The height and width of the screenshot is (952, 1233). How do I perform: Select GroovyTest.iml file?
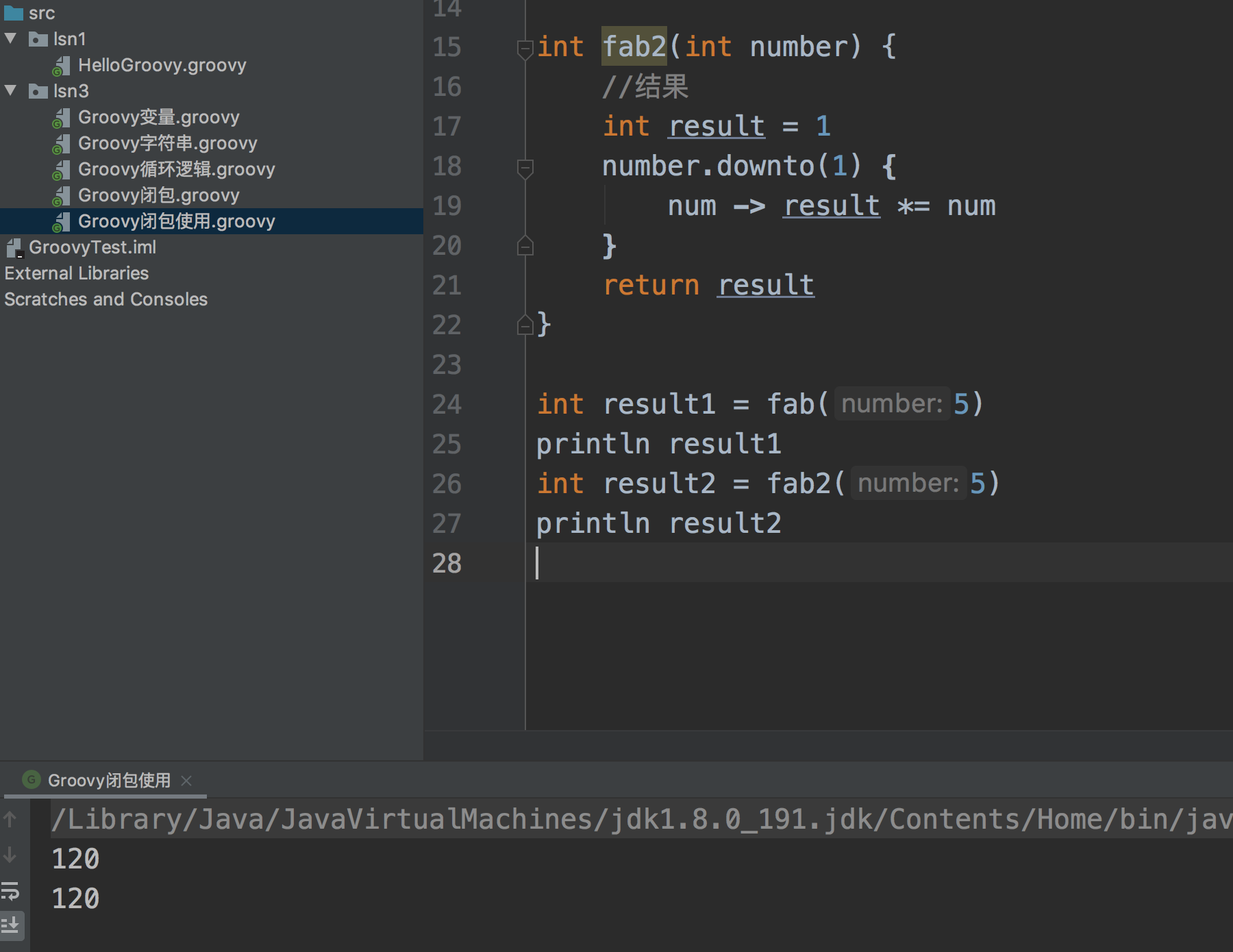[x=92, y=247]
